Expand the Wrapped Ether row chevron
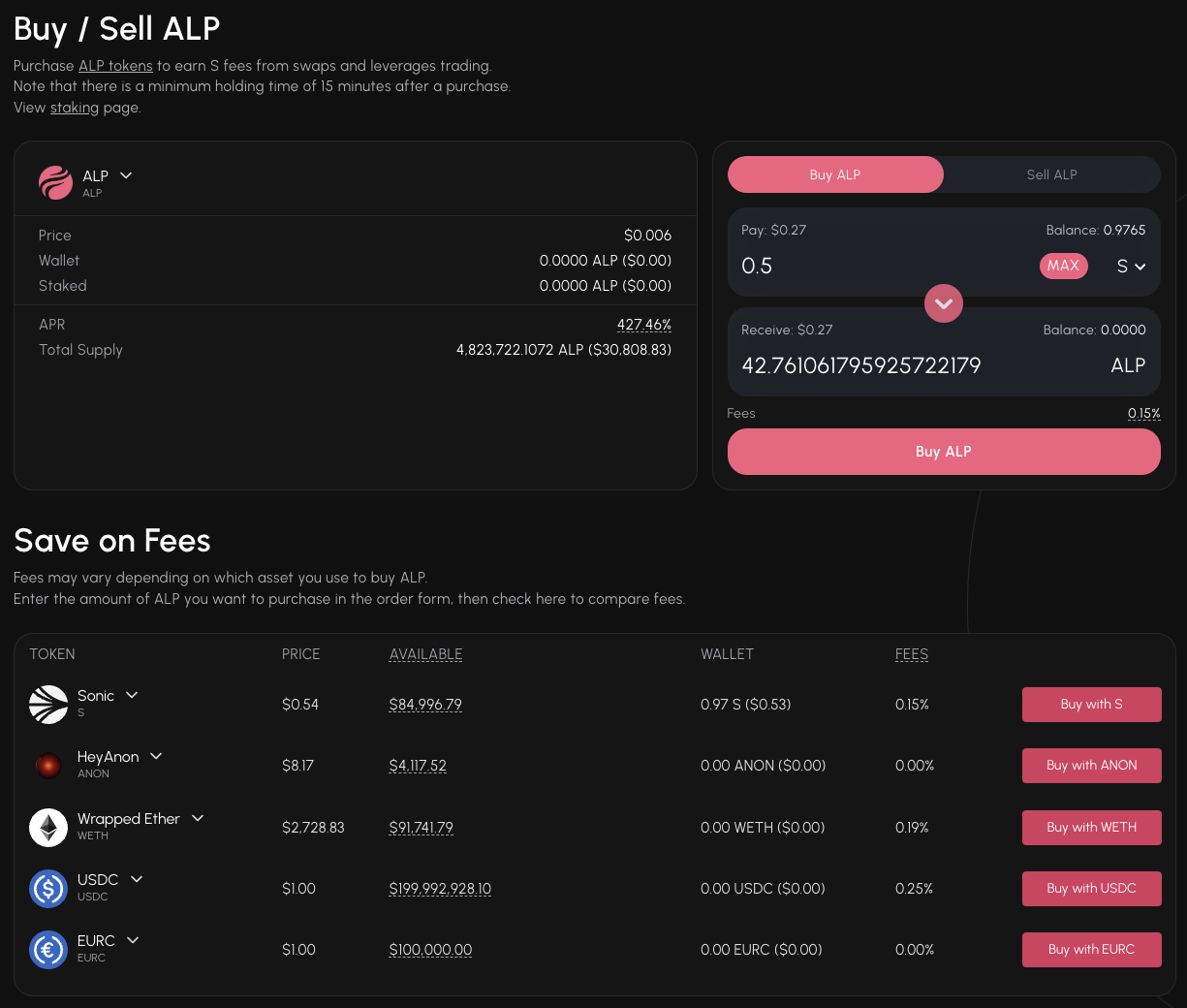This screenshot has height=1008, width=1187. [x=198, y=818]
